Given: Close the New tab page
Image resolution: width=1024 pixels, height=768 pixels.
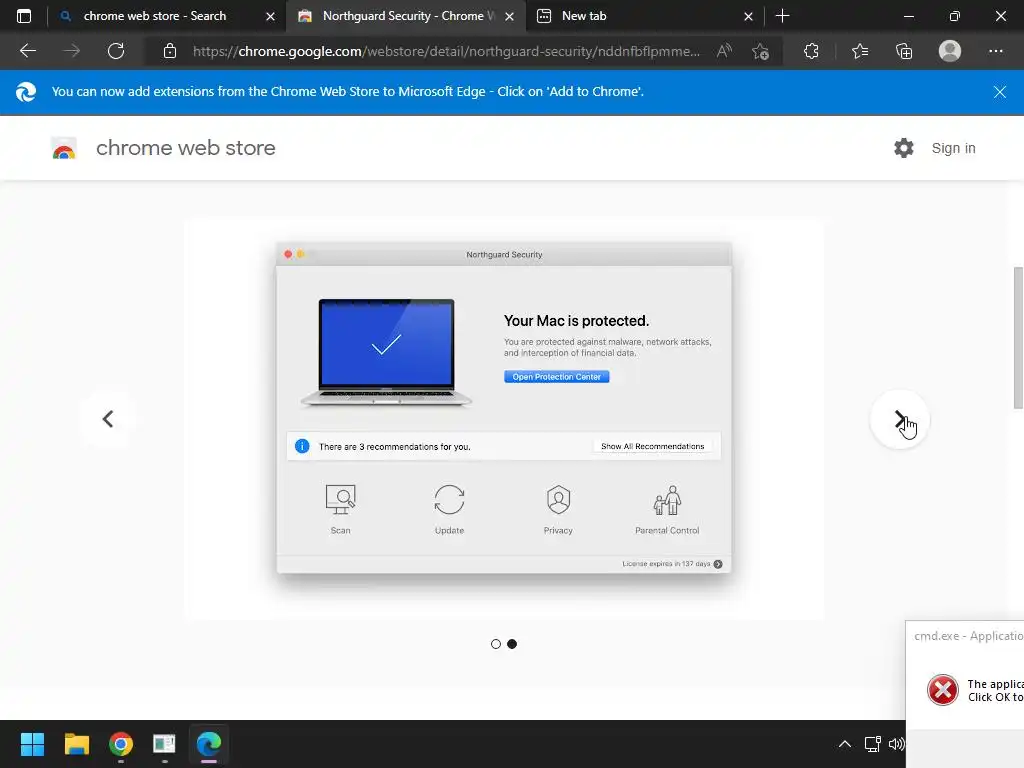Looking at the screenshot, I should (748, 16).
